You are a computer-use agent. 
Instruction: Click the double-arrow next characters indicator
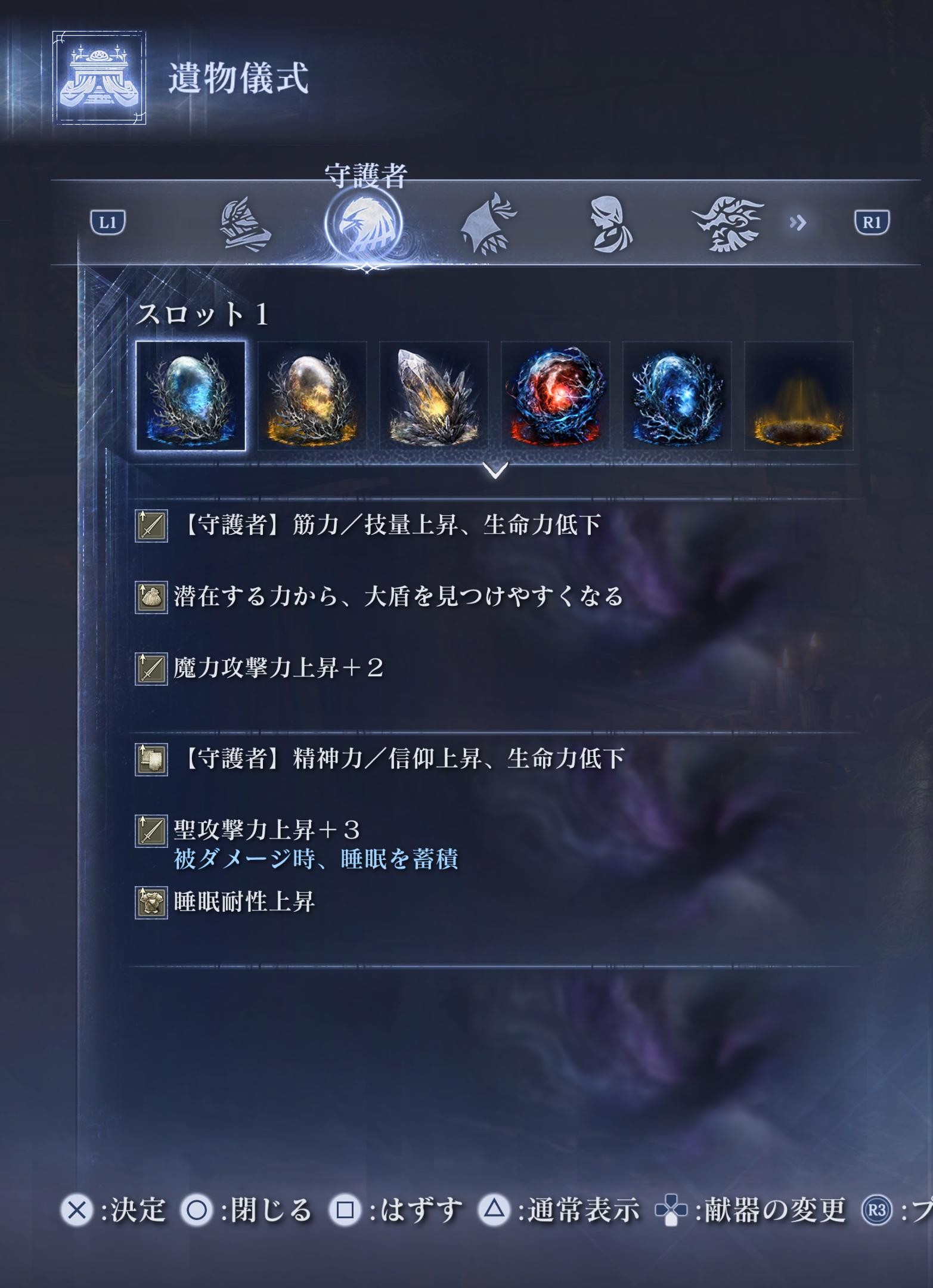(798, 223)
